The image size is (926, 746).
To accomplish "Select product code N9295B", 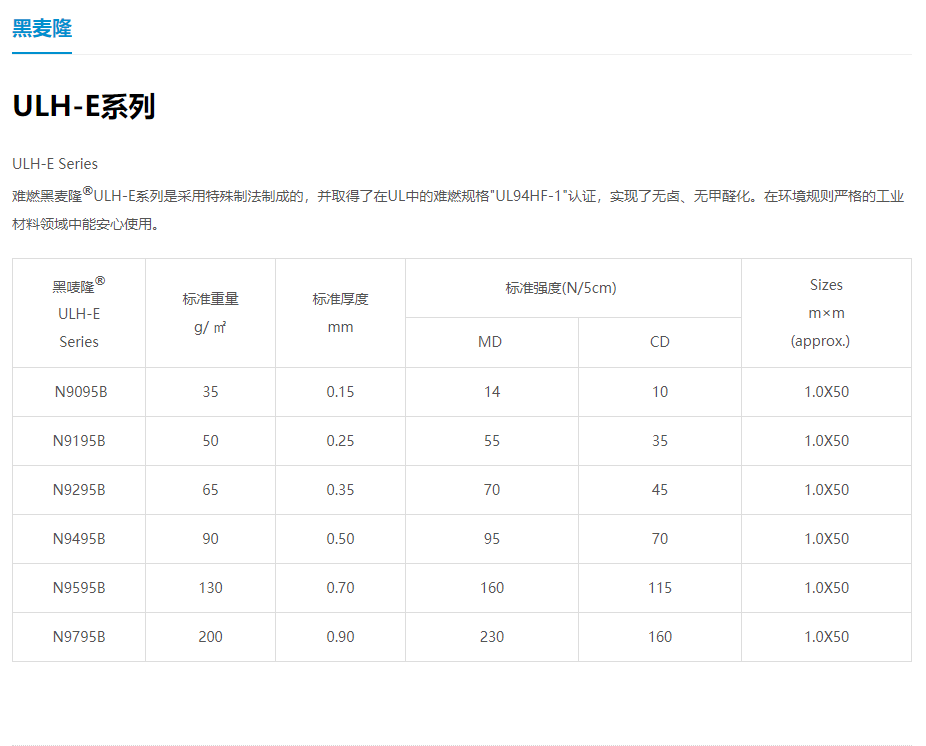I will point(79,490).
